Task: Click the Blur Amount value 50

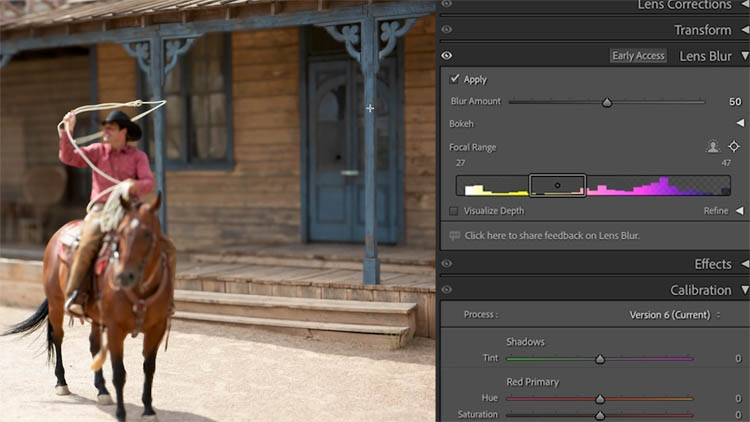Action: tap(735, 101)
